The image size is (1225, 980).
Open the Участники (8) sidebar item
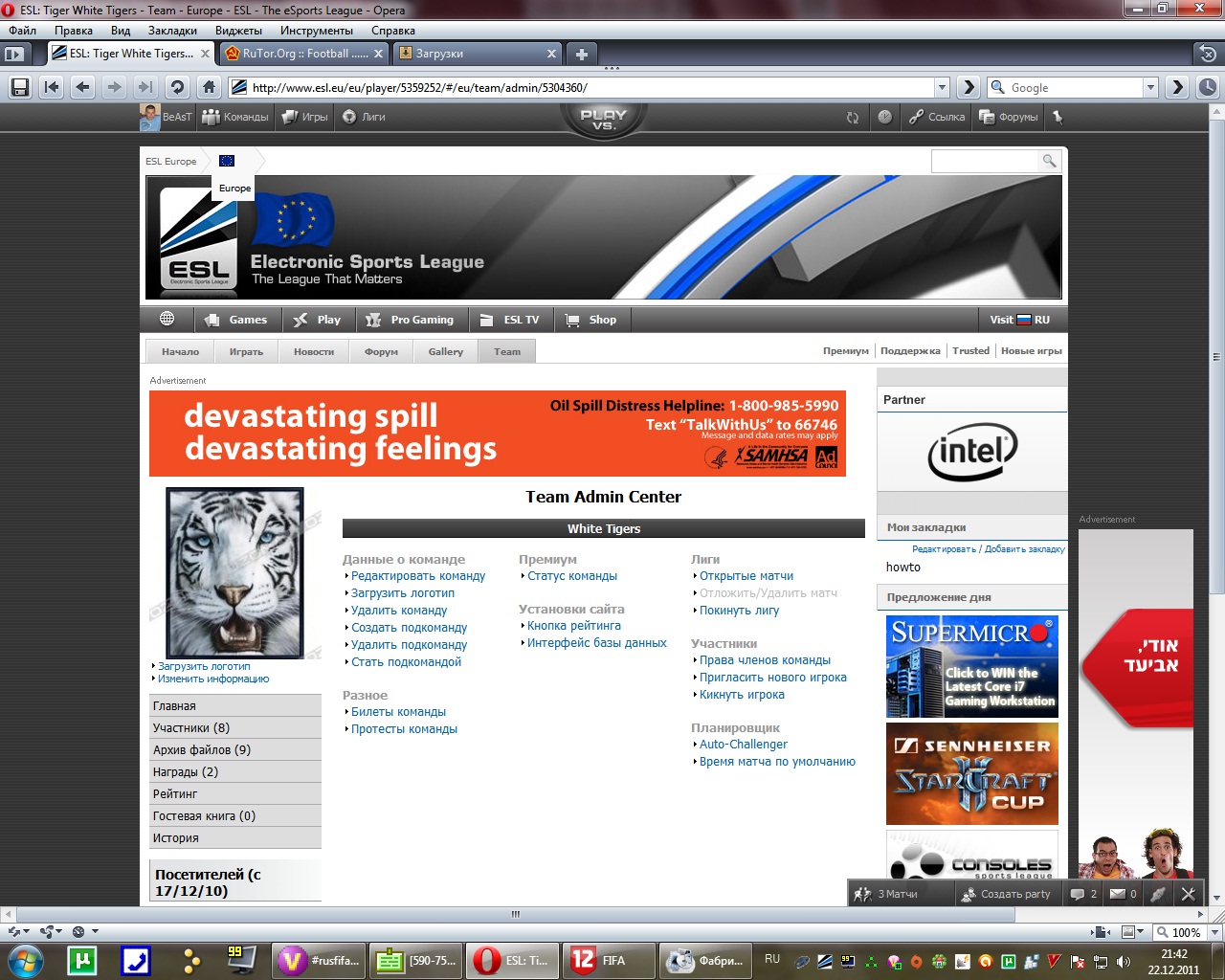[235, 727]
